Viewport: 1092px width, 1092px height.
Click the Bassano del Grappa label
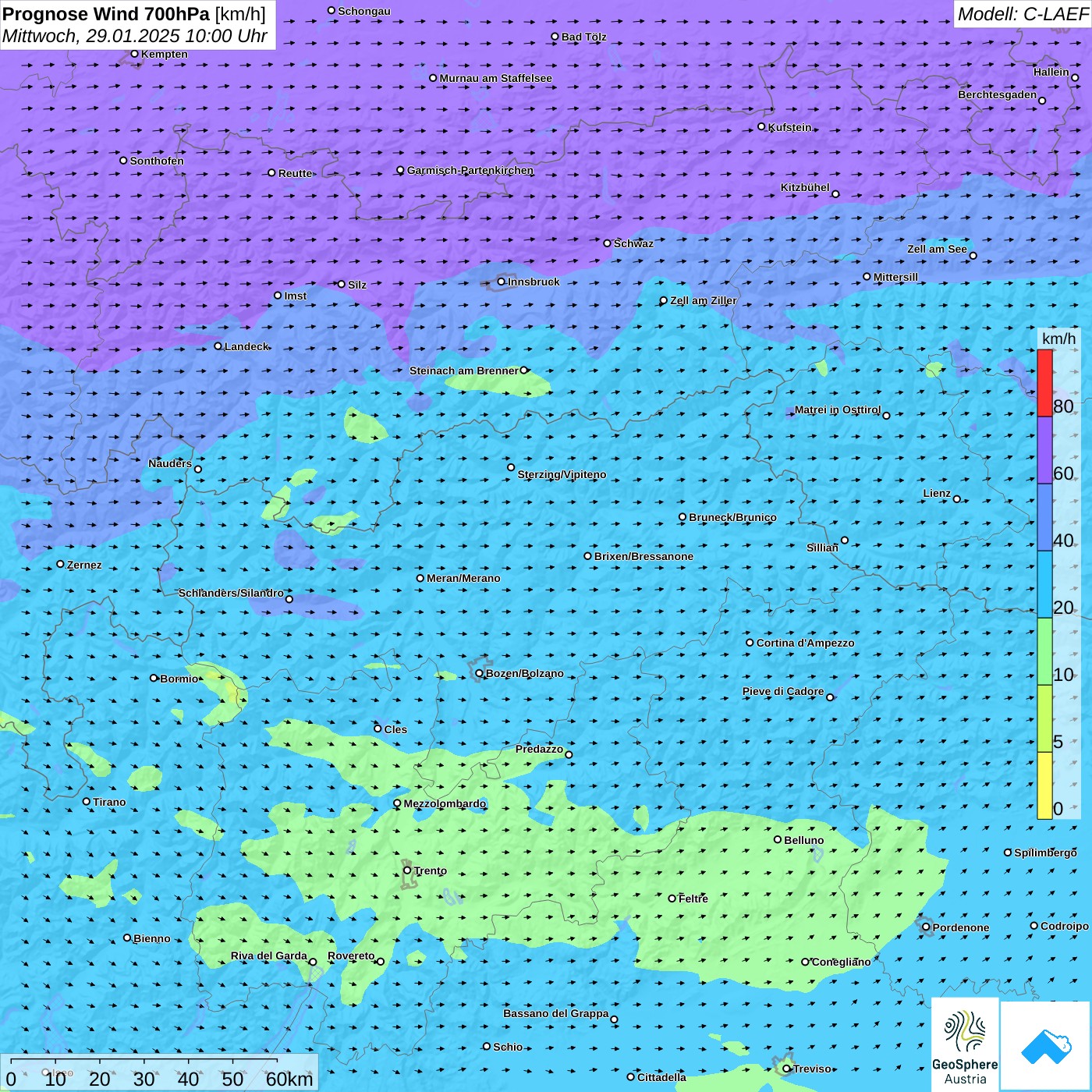556,1013
